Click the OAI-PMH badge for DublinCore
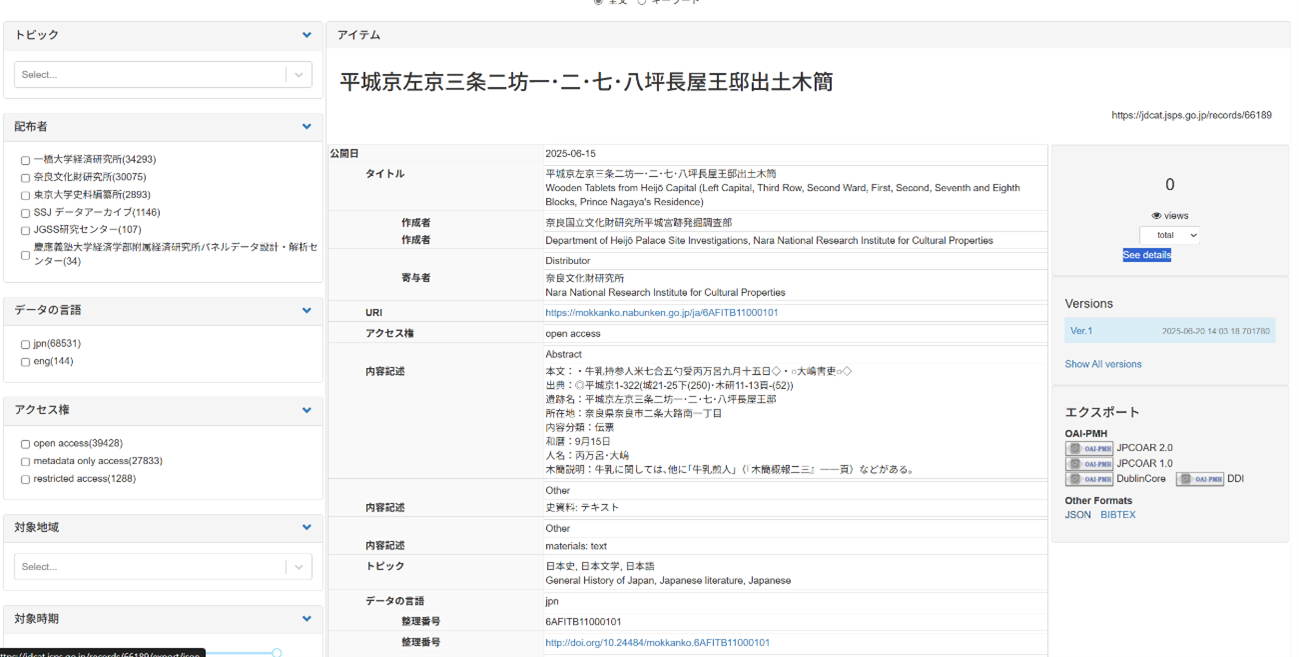Viewport: 1299px width, 657px height. tap(1089, 479)
